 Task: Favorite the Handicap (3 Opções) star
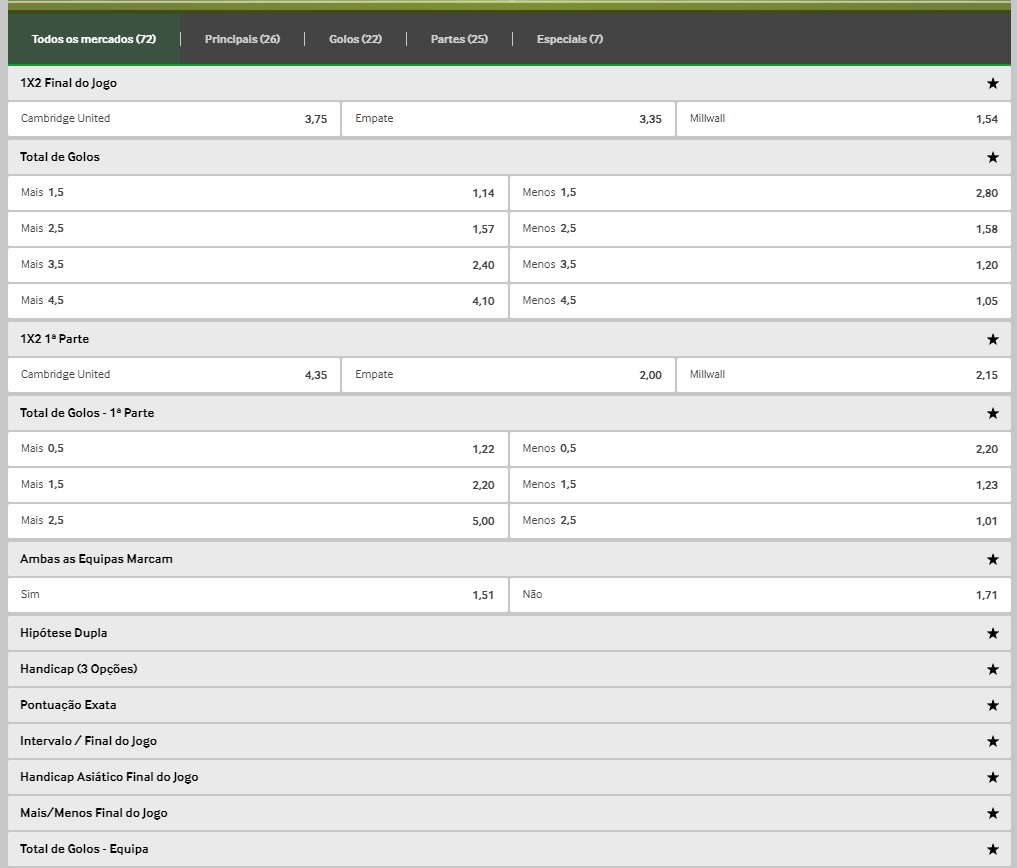[x=992, y=669]
